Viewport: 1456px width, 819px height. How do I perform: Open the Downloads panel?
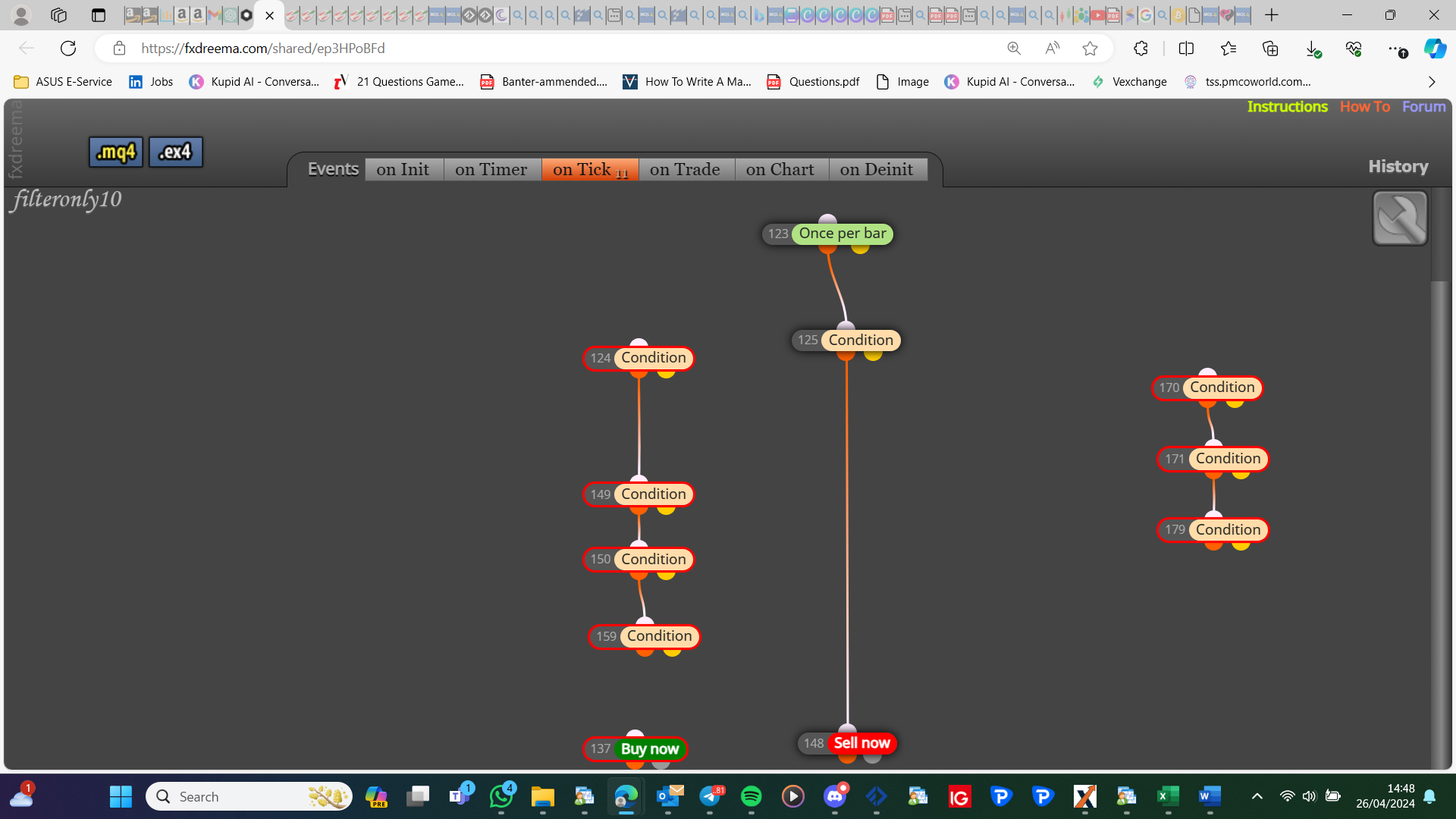coord(1313,49)
